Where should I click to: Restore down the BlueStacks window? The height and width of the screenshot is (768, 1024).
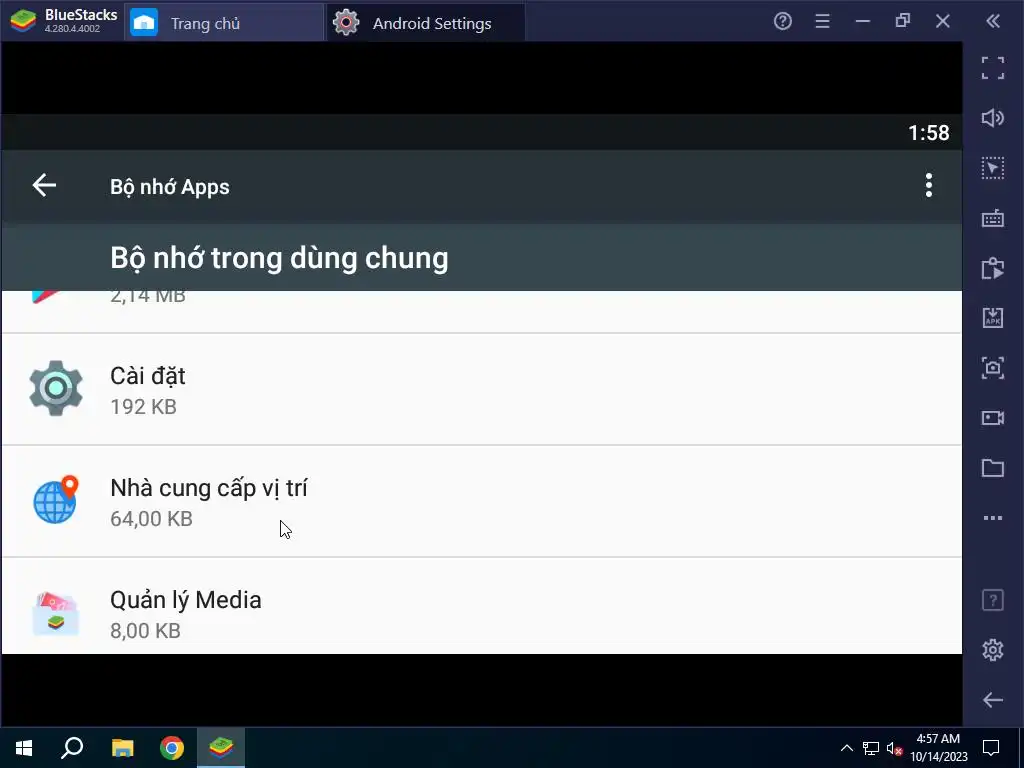point(903,22)
